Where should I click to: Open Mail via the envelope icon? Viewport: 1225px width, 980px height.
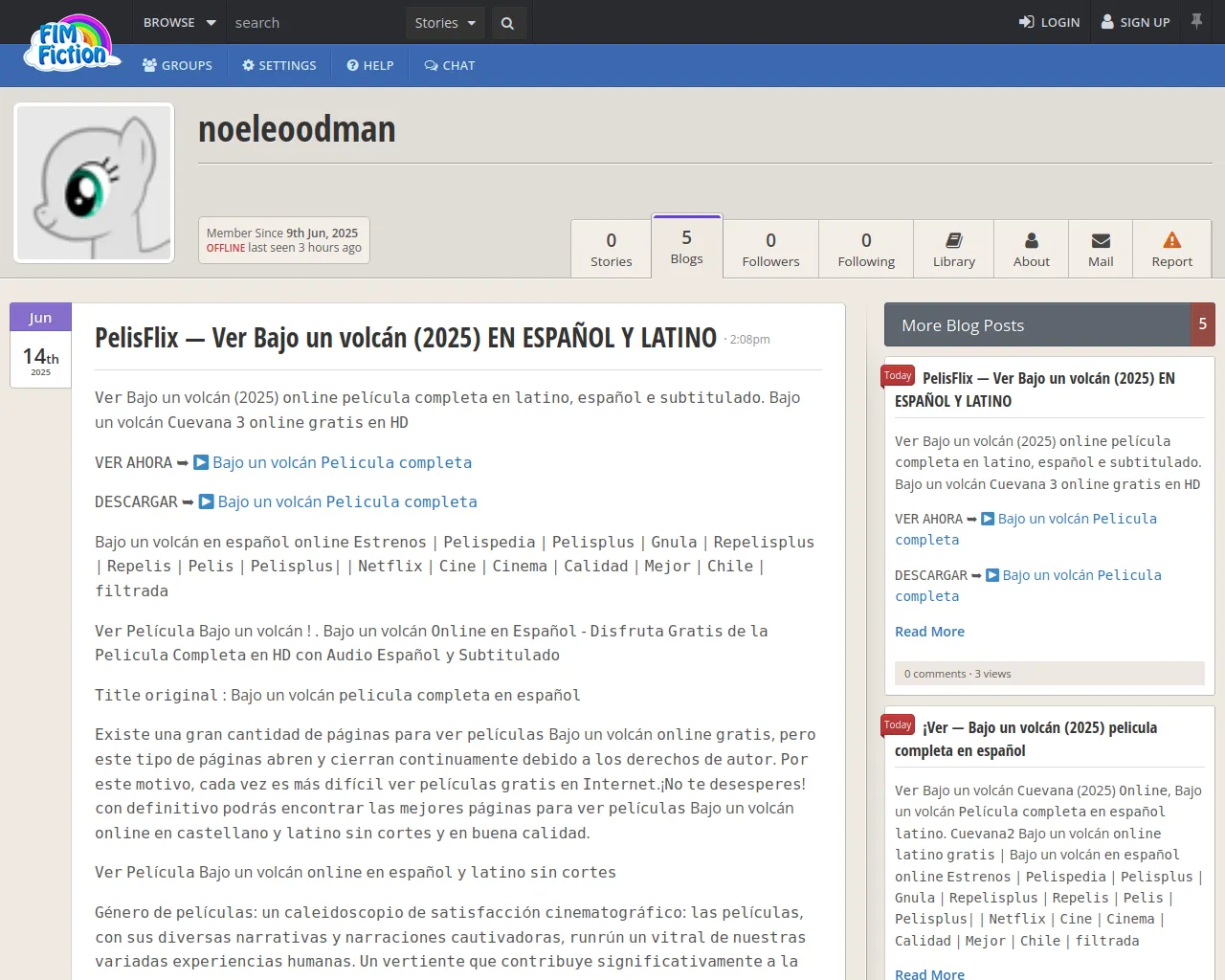tap(1101, 249)
